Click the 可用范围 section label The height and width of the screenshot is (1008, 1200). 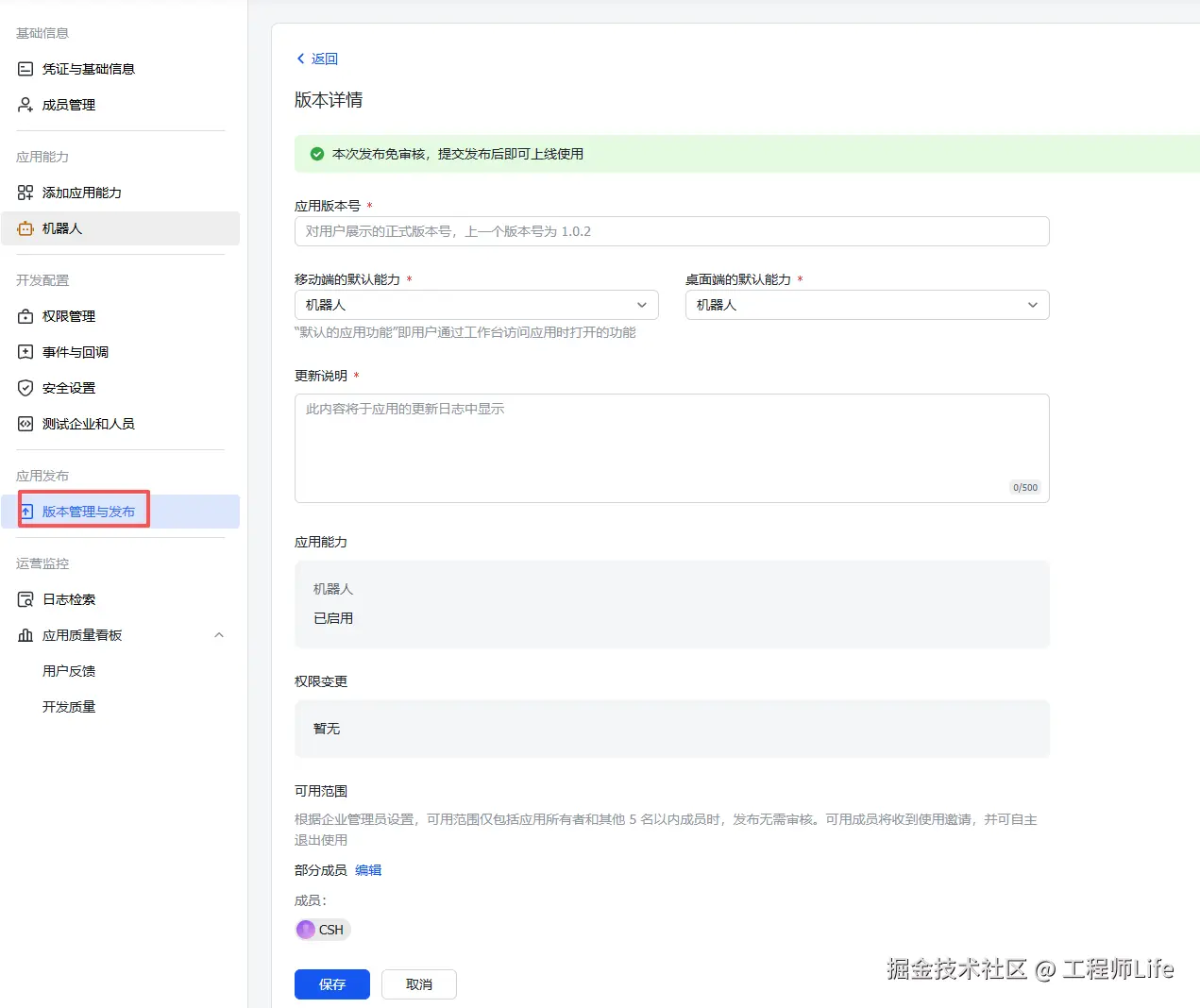pyautogui.click(x=321, y=791)
